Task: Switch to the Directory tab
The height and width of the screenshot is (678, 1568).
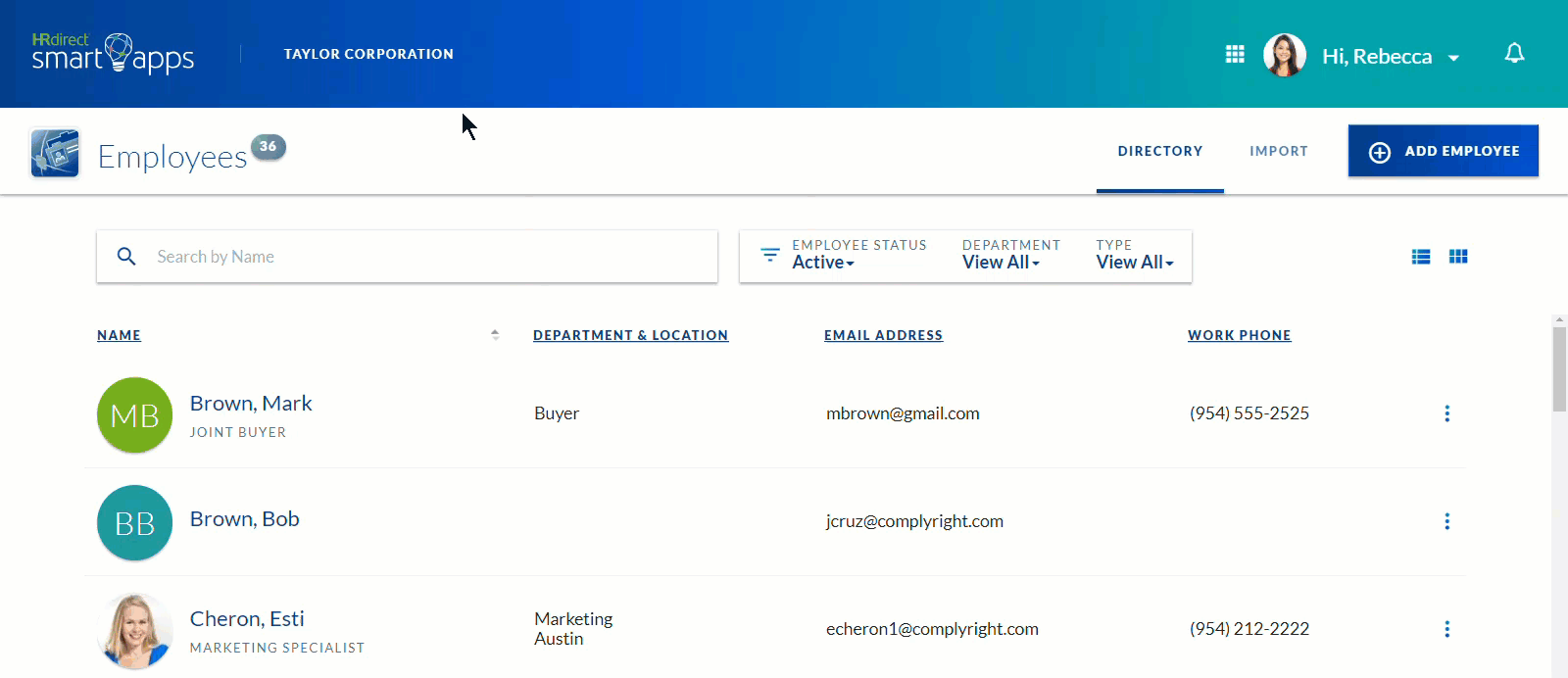Action: (1160, 151)
